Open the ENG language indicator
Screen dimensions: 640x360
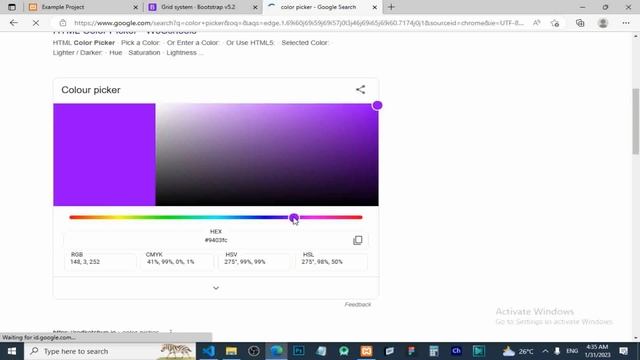(x=572, y=351)
